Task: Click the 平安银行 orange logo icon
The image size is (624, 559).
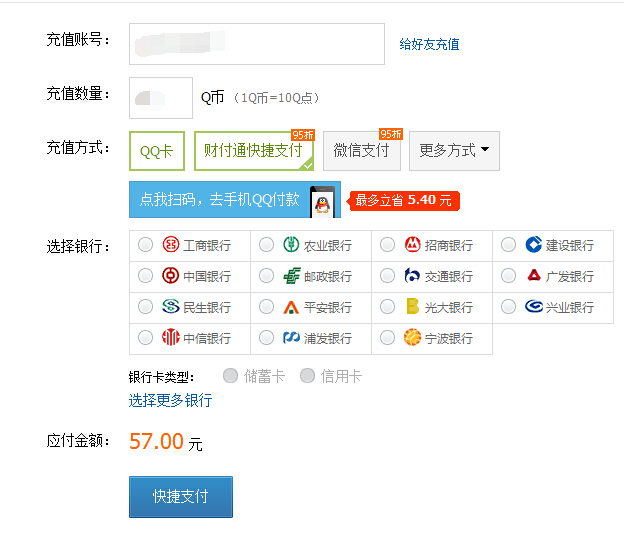Action: 291,307
